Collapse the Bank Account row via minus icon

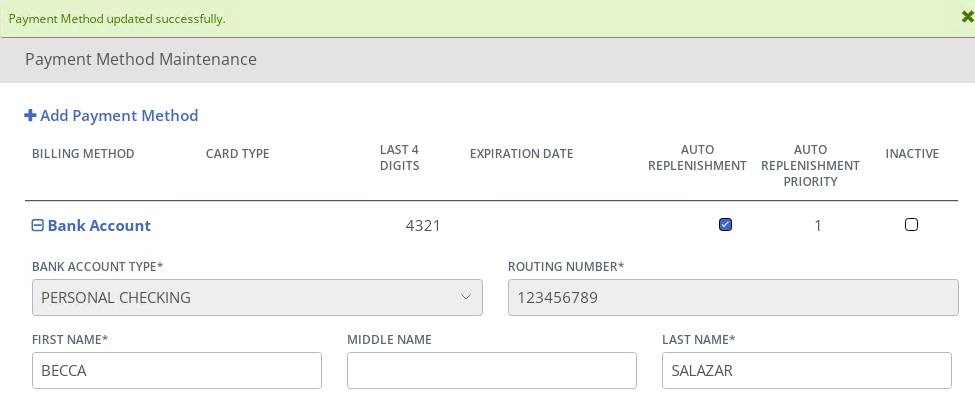37,225
